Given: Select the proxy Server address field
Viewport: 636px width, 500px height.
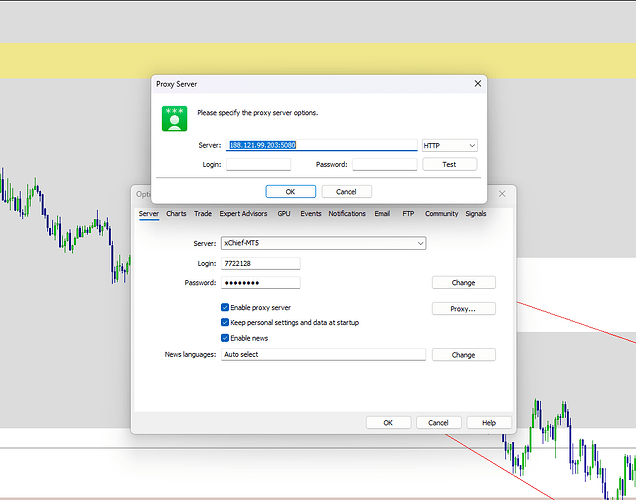Looking at the screenshot, I should 322,145.
